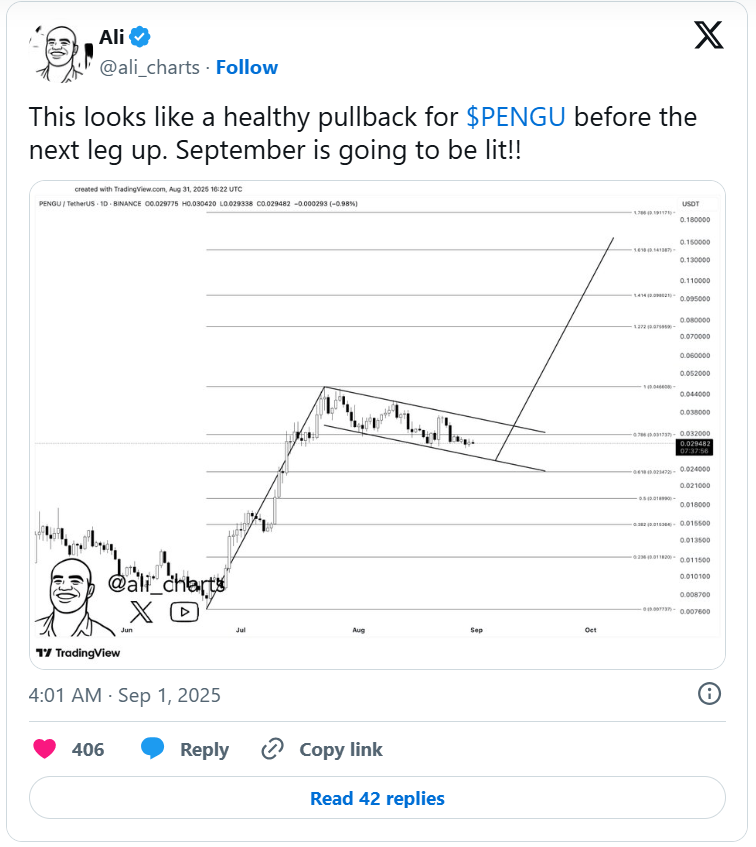
Task: Click the blue verified badge
Action: pos(140,37)
